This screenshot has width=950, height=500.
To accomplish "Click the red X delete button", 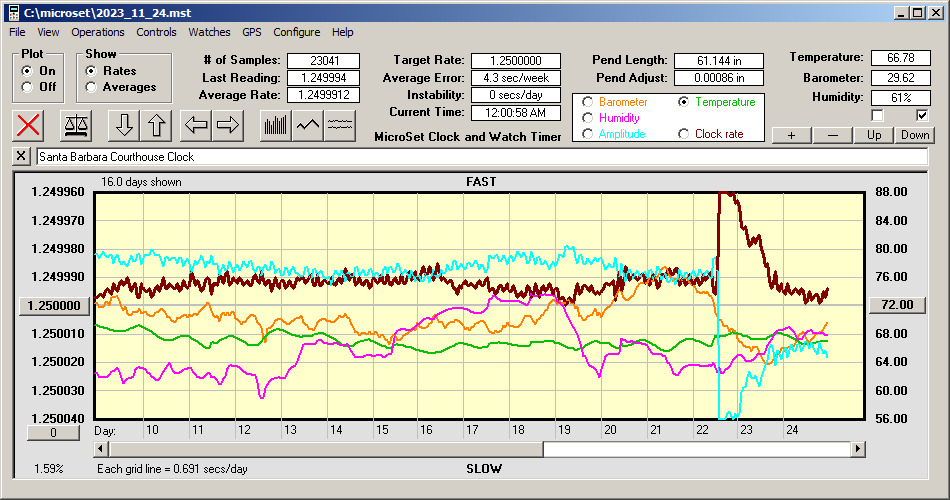I will coord(28,125).
